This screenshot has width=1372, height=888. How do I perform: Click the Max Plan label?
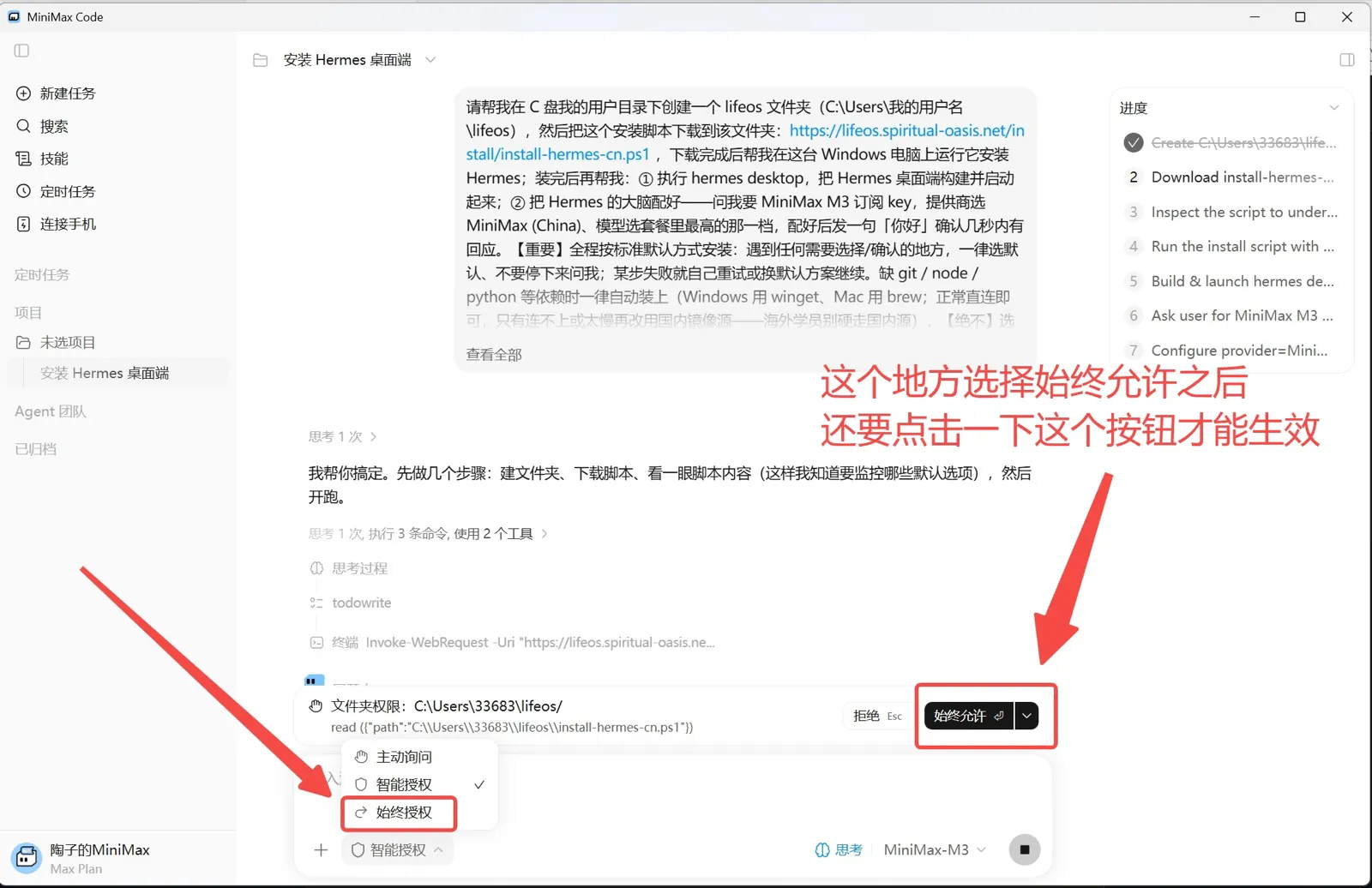[75, 869]
